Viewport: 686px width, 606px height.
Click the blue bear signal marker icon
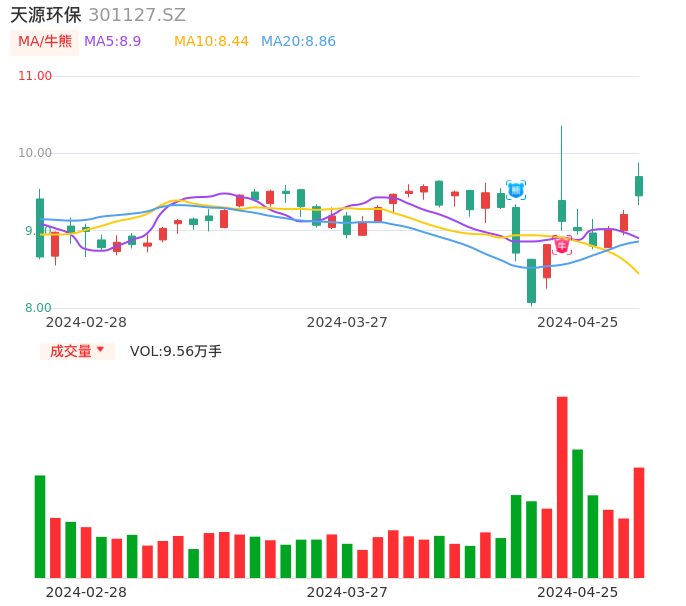point(516,190)
